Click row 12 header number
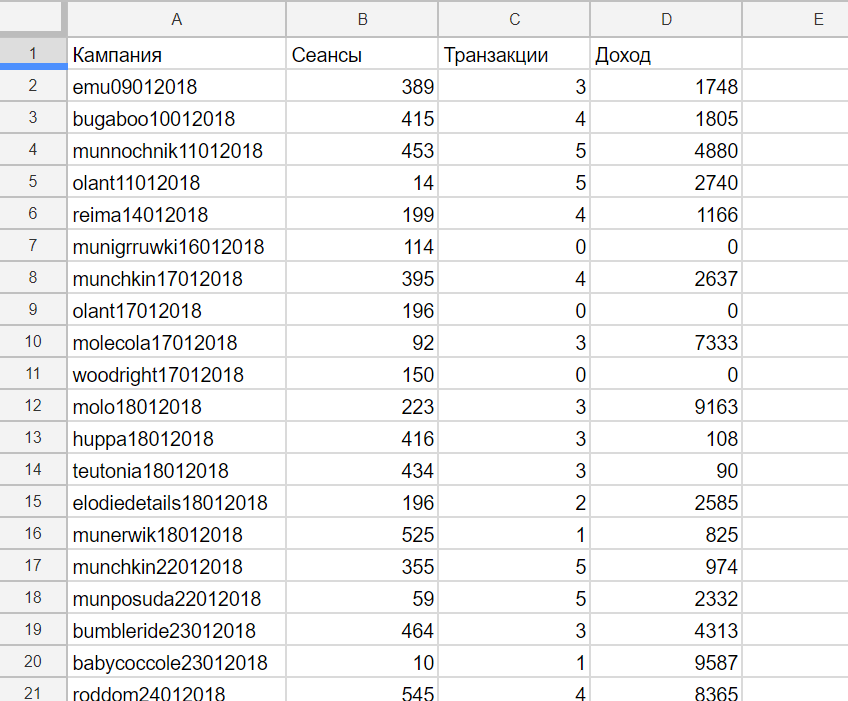Screen dimensions: 848x701 point(32,406)
